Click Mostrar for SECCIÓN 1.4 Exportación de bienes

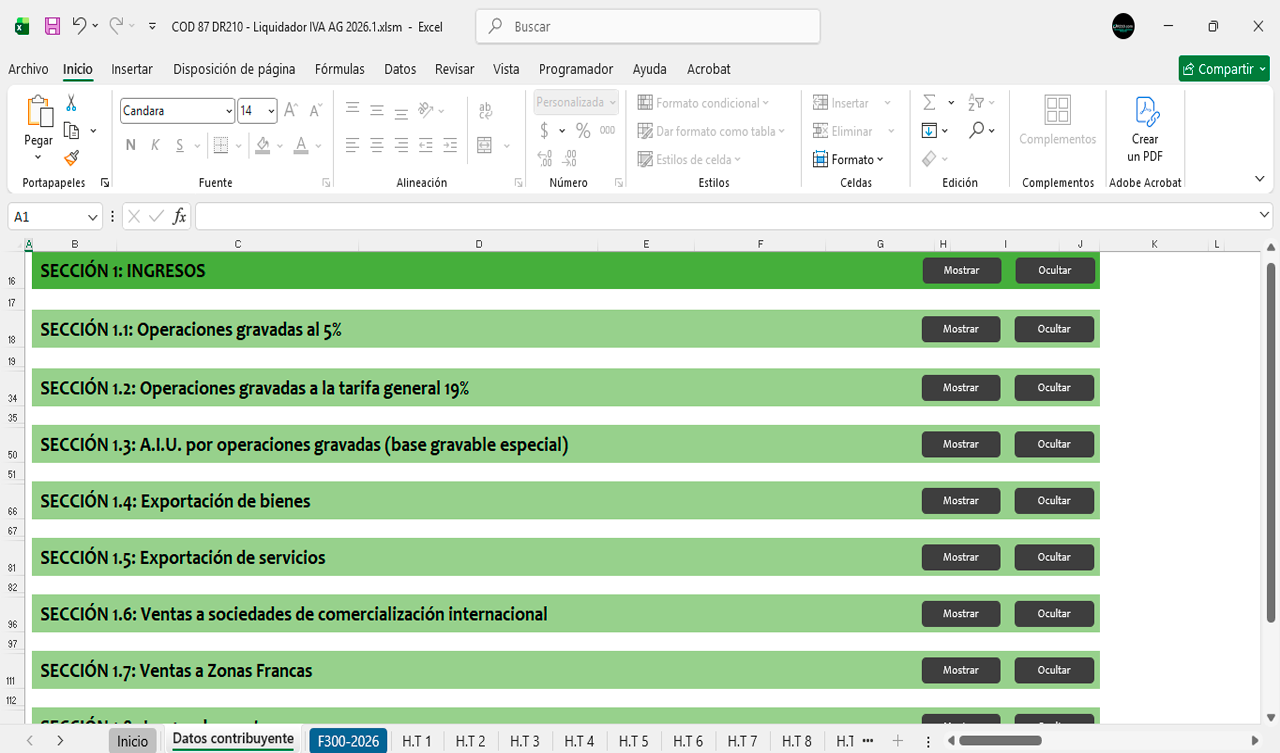pyautogui.click(x=960, y=501)
